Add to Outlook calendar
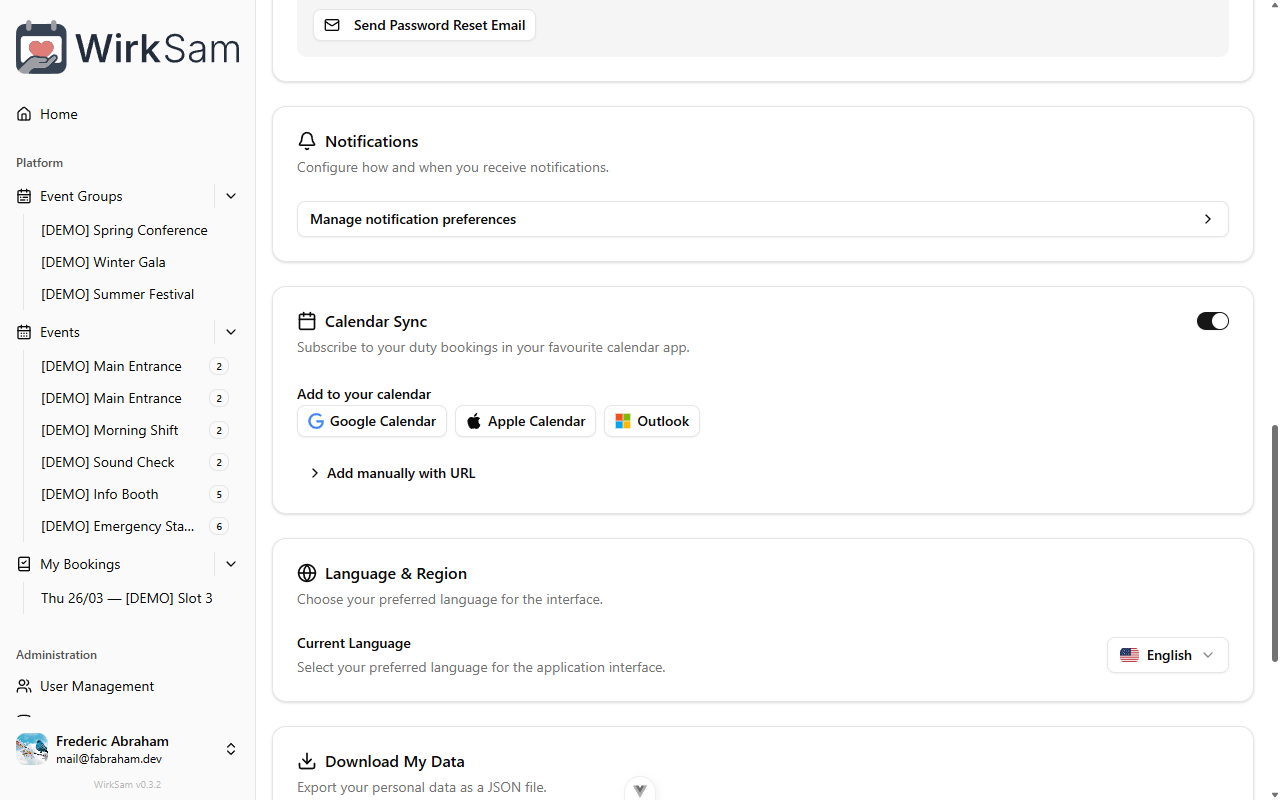1280x800 pixels. tap(652, 421)
